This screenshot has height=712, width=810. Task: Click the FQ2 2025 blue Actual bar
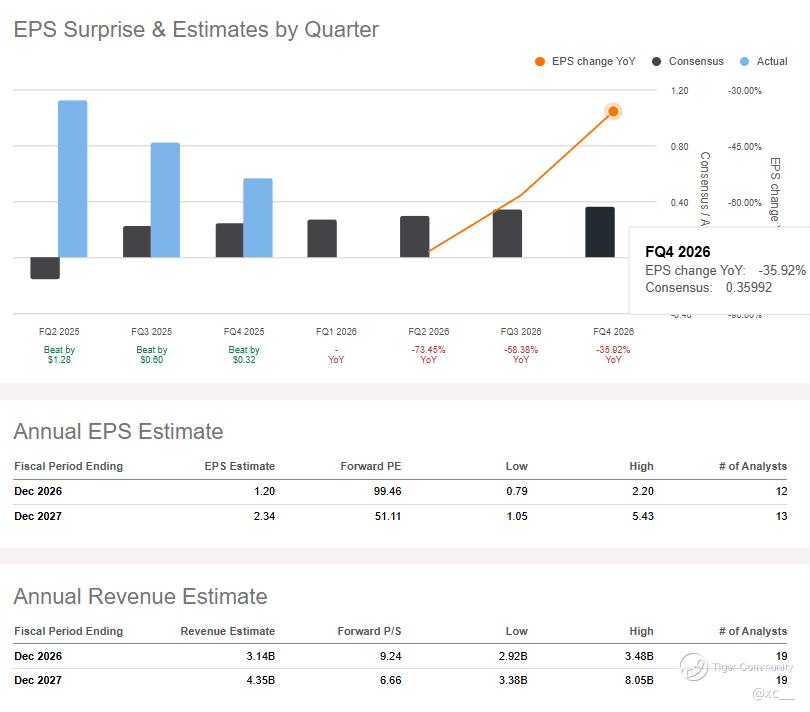pyautogui.click(x=73, y=179)
